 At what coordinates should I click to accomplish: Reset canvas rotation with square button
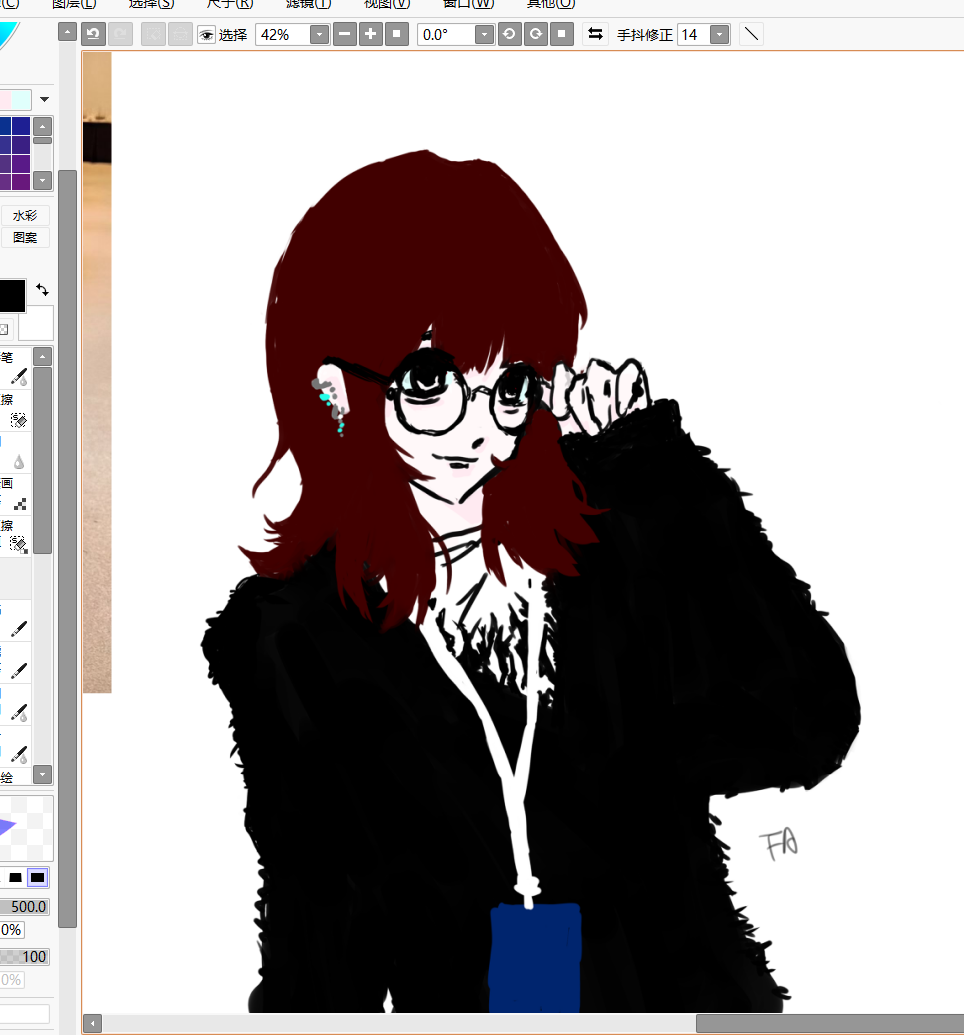(x=562, y=34)
